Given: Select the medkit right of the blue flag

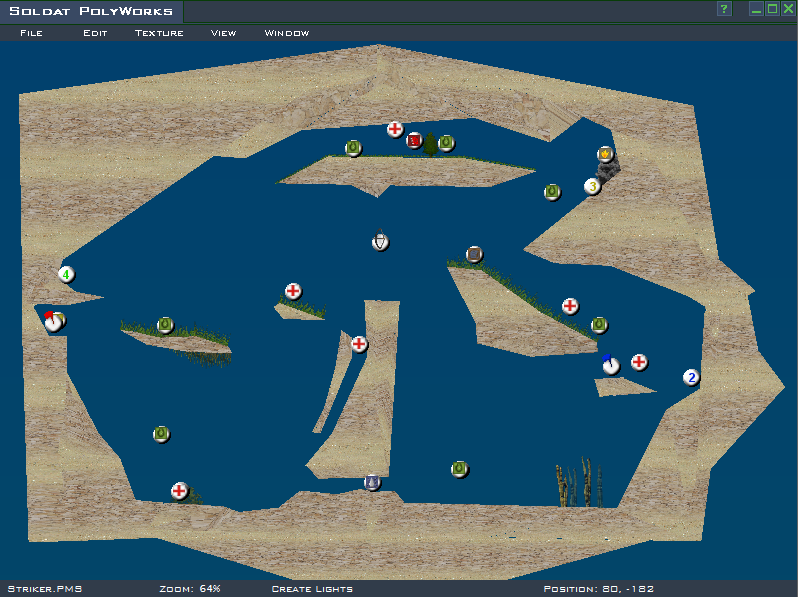Looking at the screenshot, I should [x=639, y=362].
